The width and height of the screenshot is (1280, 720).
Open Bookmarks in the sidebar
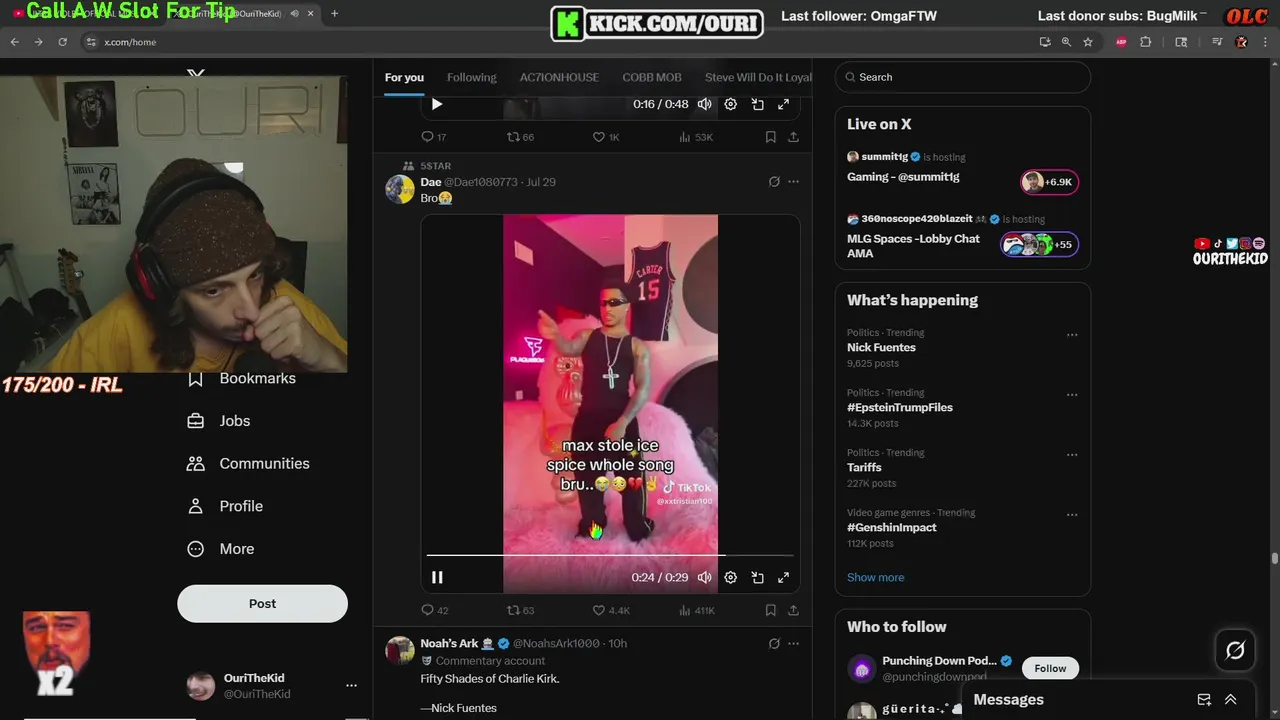[x=242, y=378]
